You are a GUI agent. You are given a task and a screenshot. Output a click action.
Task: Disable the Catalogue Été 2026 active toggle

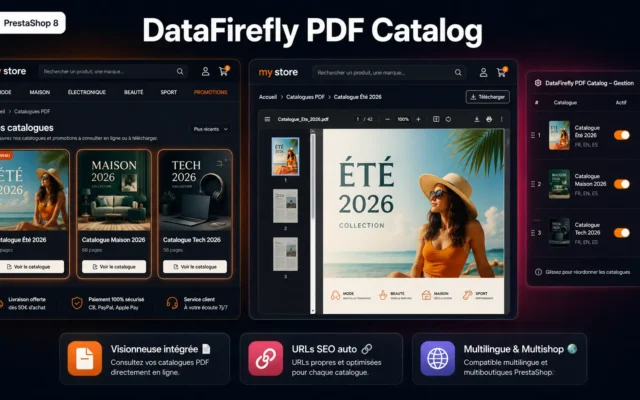point(622,135)
